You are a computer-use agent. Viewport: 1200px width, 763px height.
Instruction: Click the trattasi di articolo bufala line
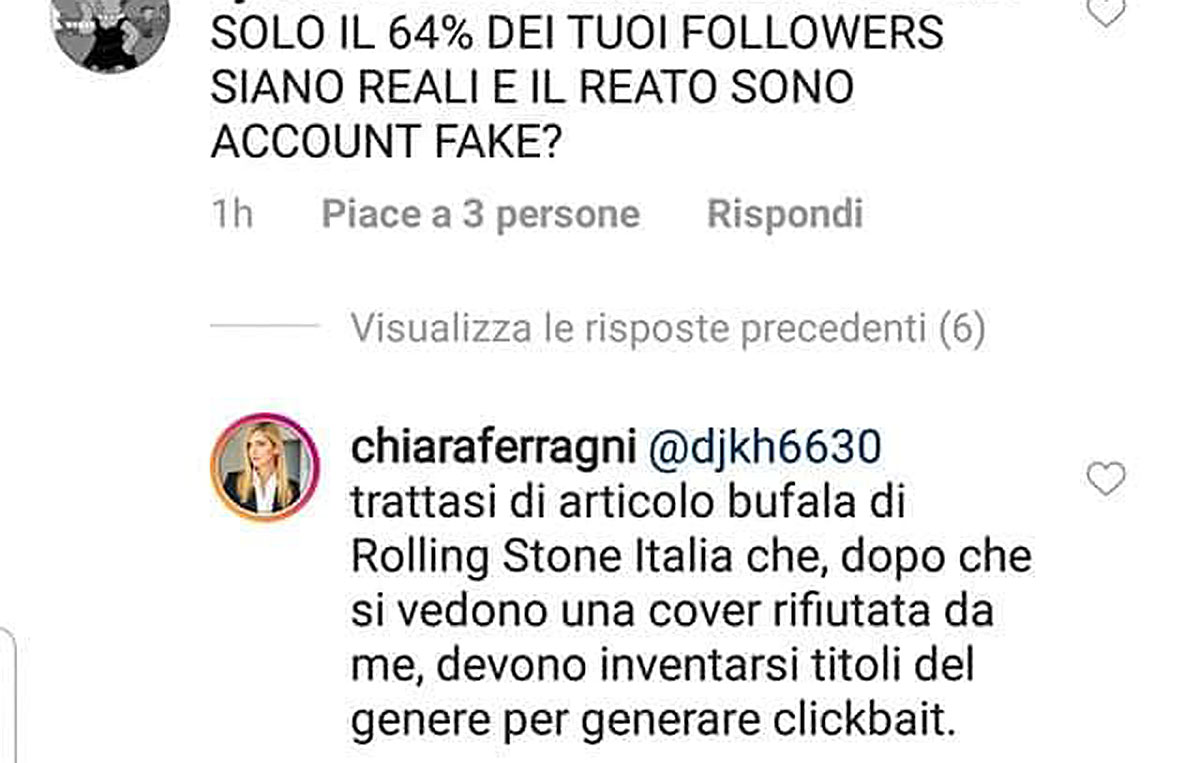(x=628, y=502)
